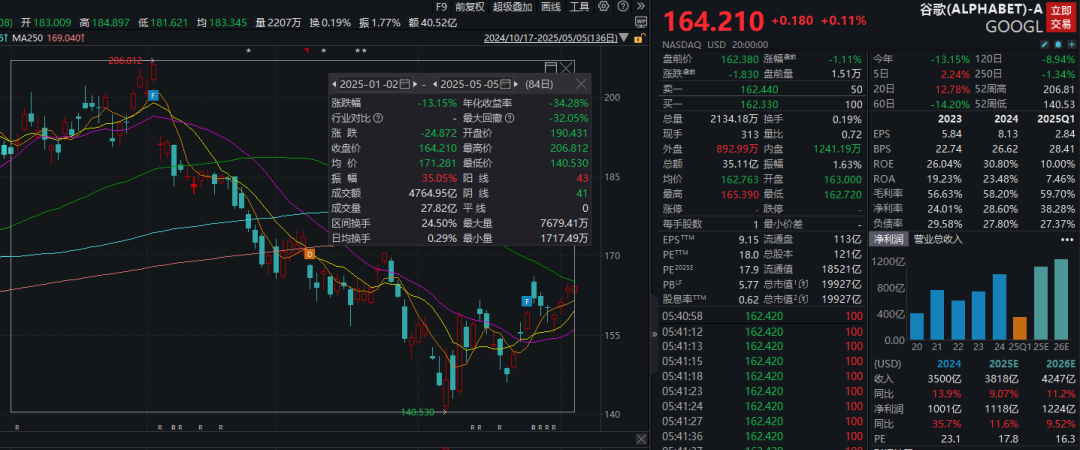Toggle 前复权 price adjustment mode
The height and width of the screenshot is (450, 1080).
pos(473,7)
